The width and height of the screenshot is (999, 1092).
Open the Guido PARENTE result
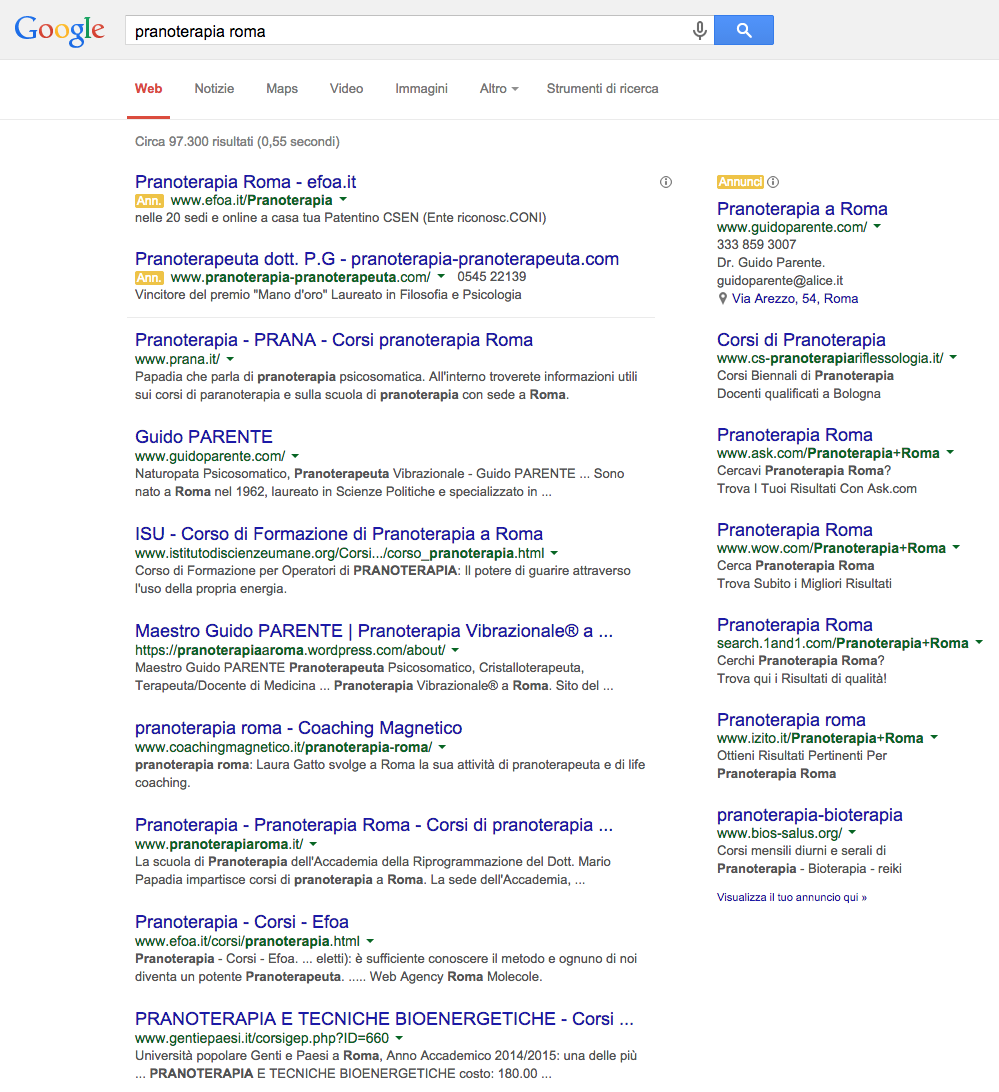pyautogui.click(x=203, y=437)
